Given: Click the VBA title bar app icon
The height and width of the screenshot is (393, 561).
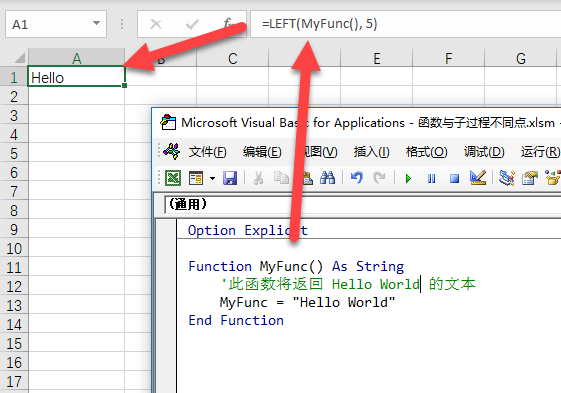Looking at the screenshot, I should 168,122.
